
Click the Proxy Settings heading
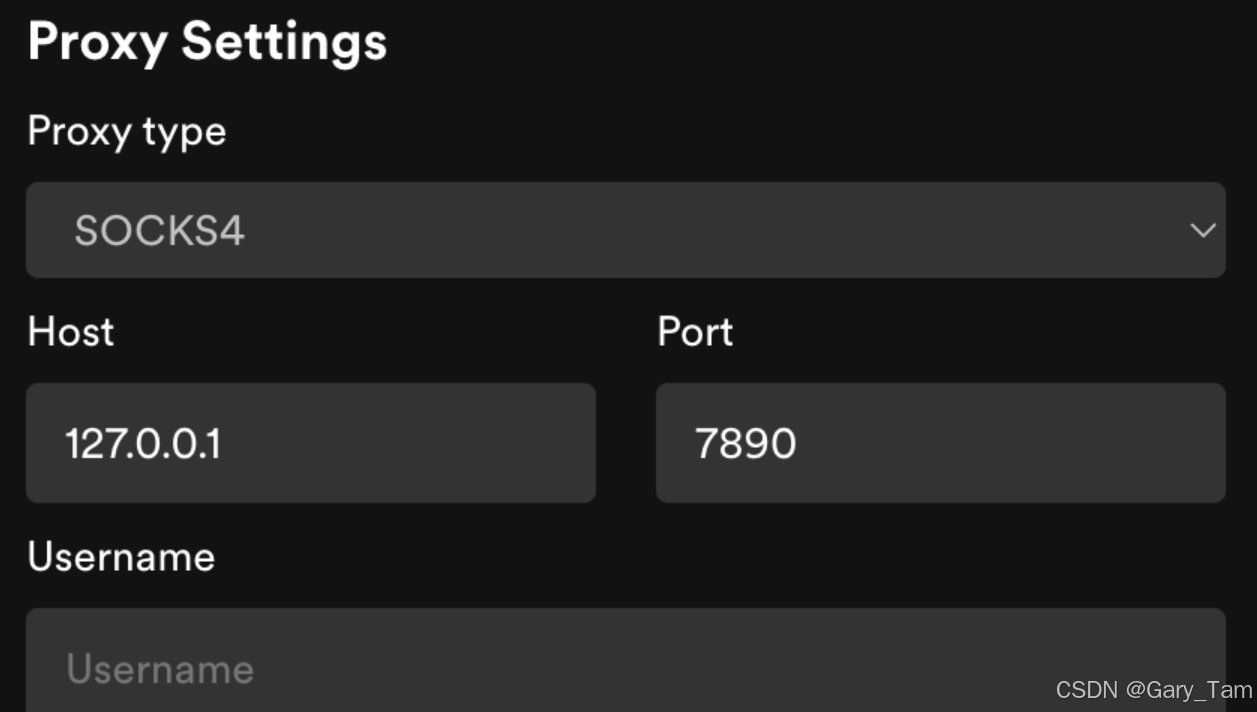point(207,42)
